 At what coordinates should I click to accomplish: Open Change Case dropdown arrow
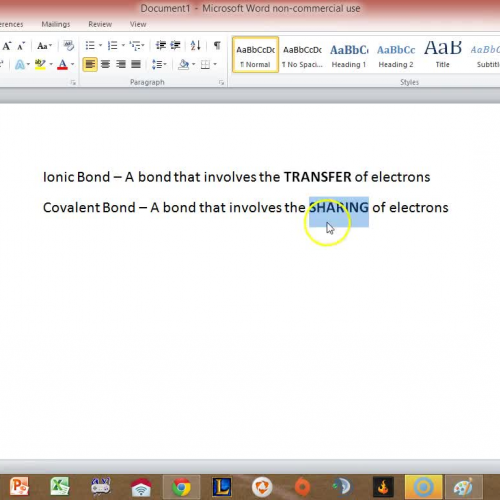click(51, 45)
